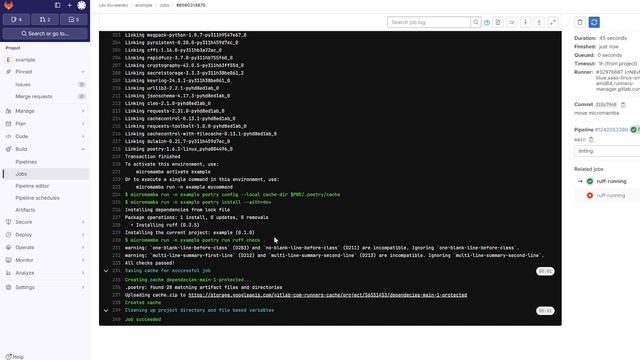Open the failed ruff-running job
This screenshot has width=640, height=360.
(611, 196)
